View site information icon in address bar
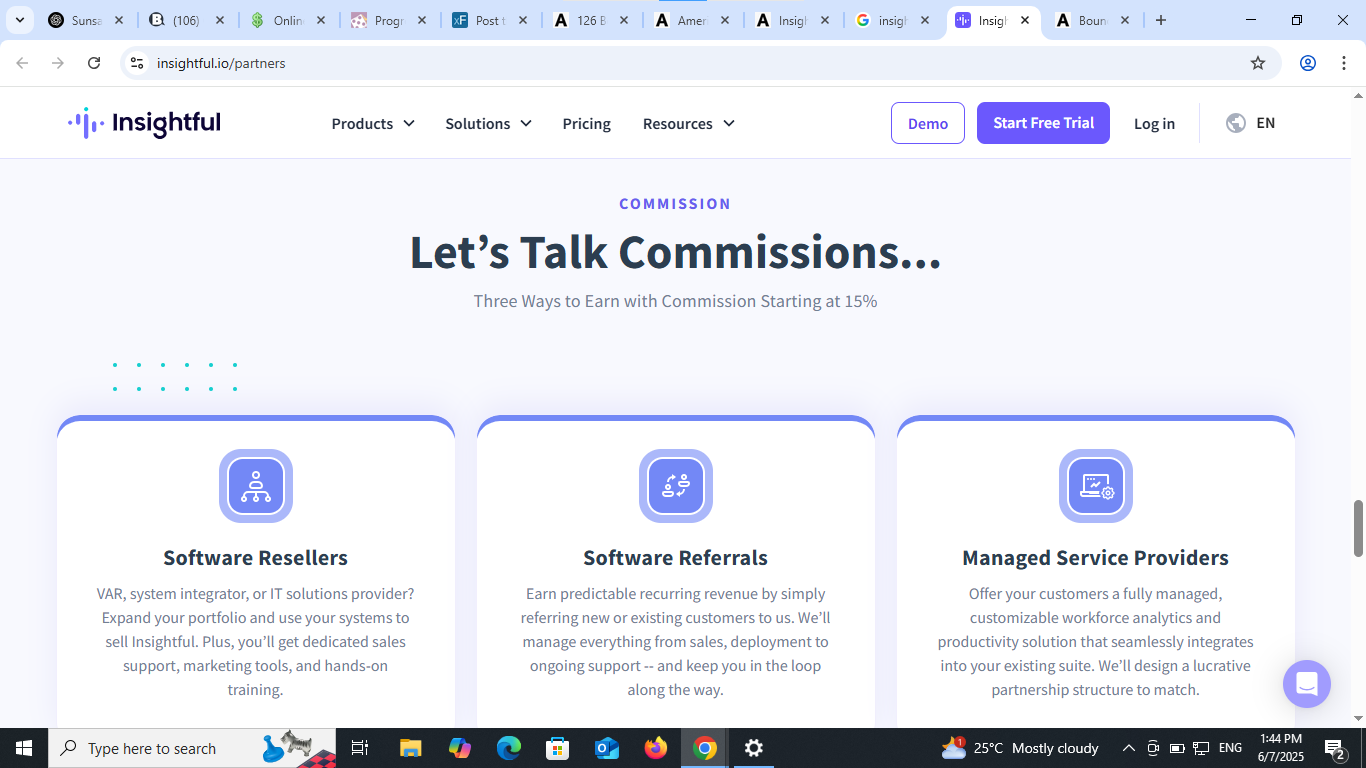Image resolution: width=1366 pixels, height=768 pixels. 137,63
